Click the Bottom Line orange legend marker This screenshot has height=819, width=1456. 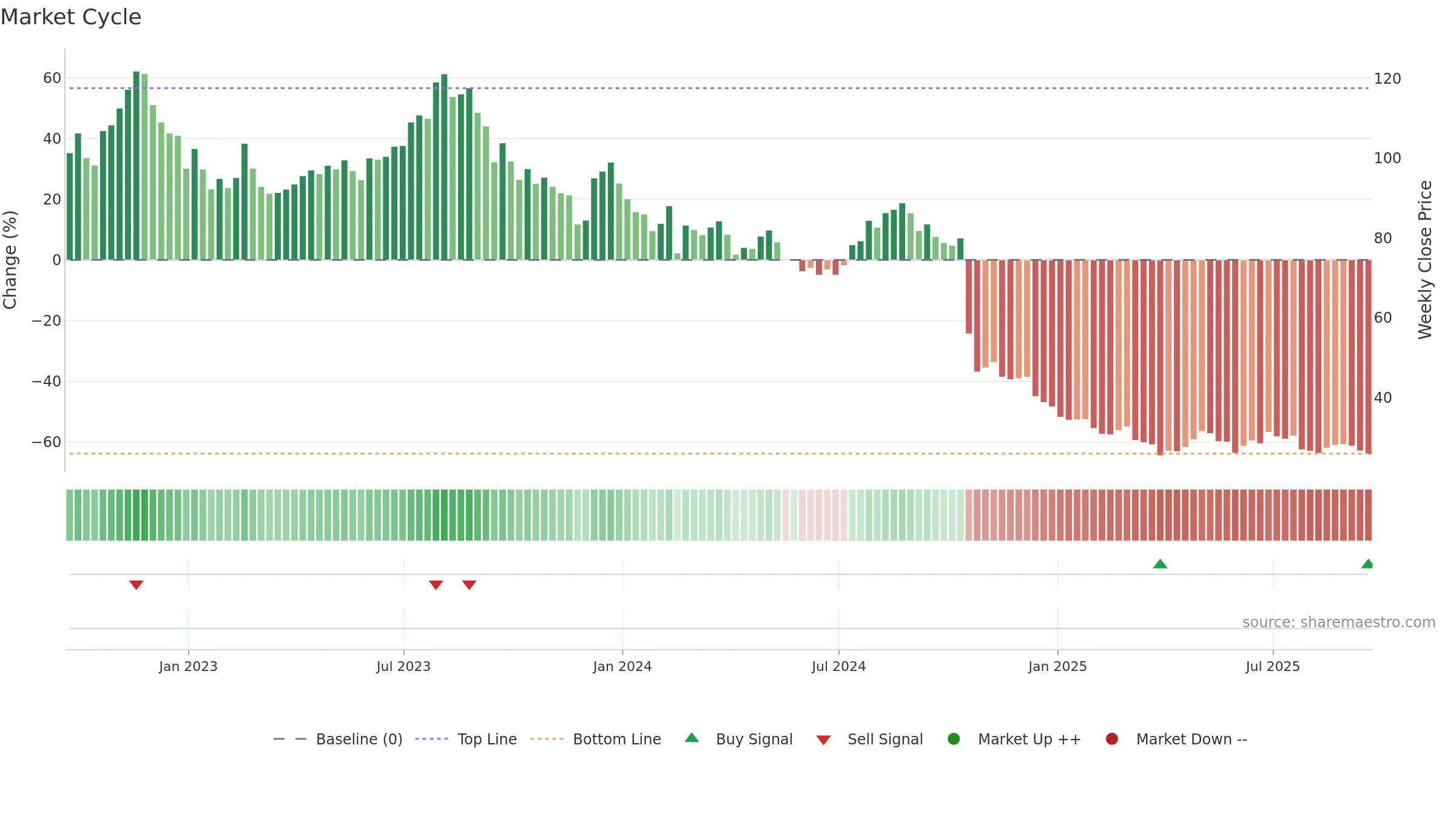click(x=547, y=739)
